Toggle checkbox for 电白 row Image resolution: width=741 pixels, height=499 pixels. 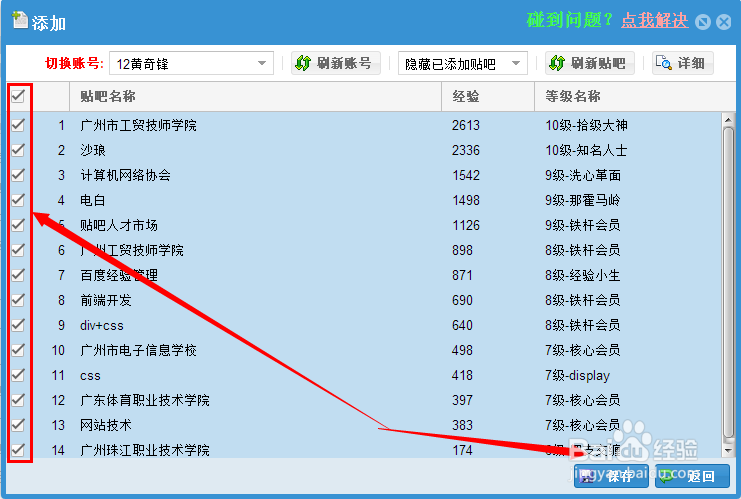[18, 200]
